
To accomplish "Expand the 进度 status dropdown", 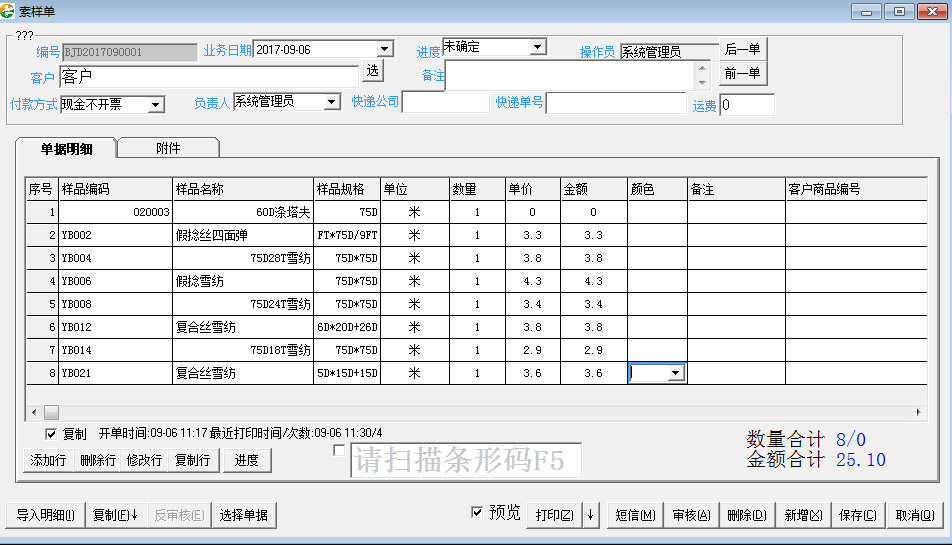I will 537,47.
